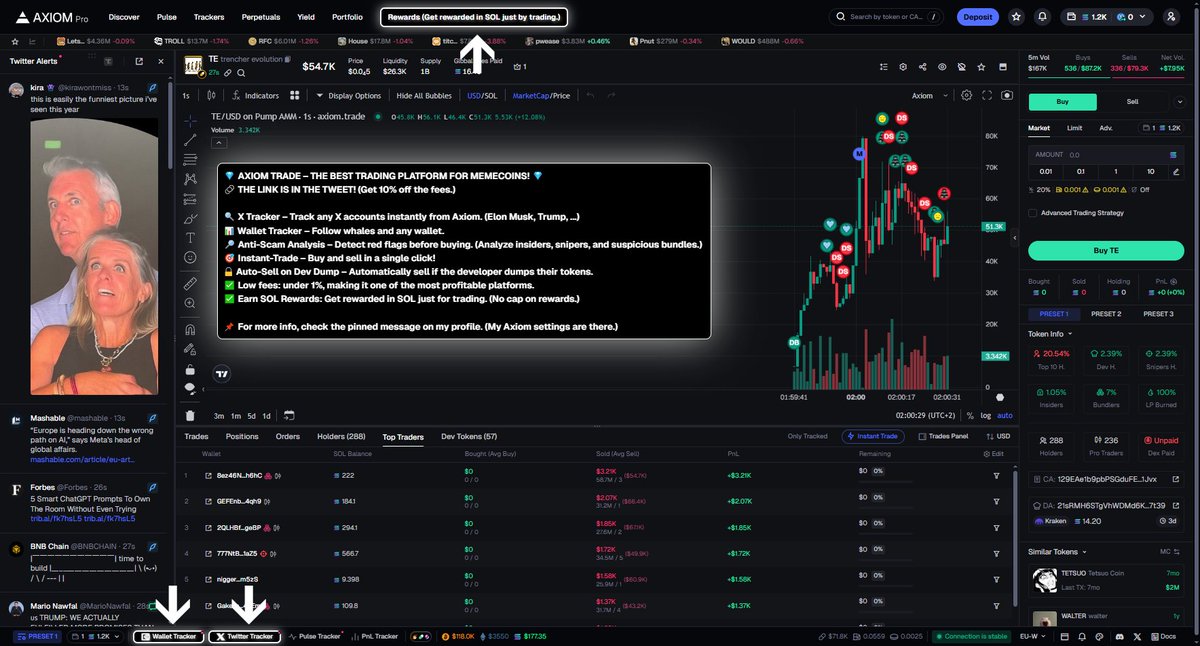Viewport: 1200px width, 646px height.
Task: Toggle log scale on chart
Action: (x=987, y=415)
